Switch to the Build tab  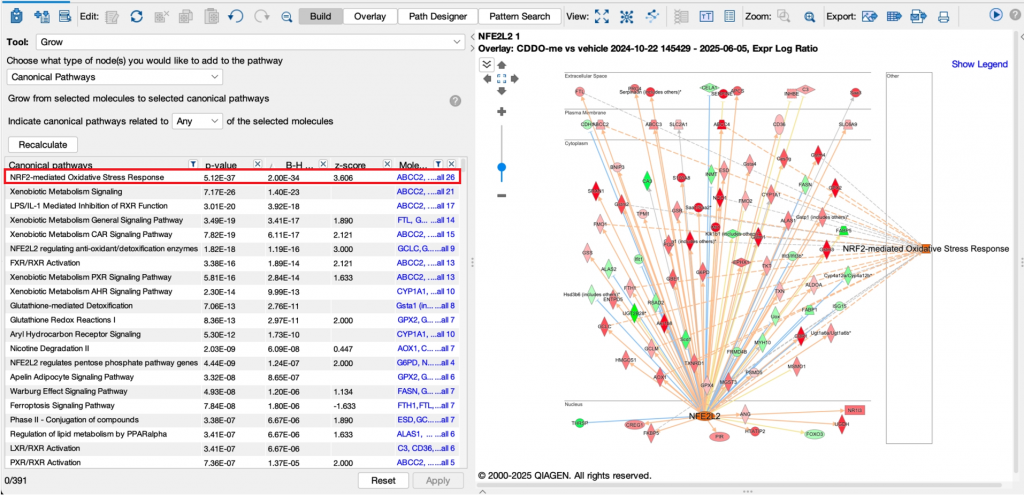coord(321,16)
